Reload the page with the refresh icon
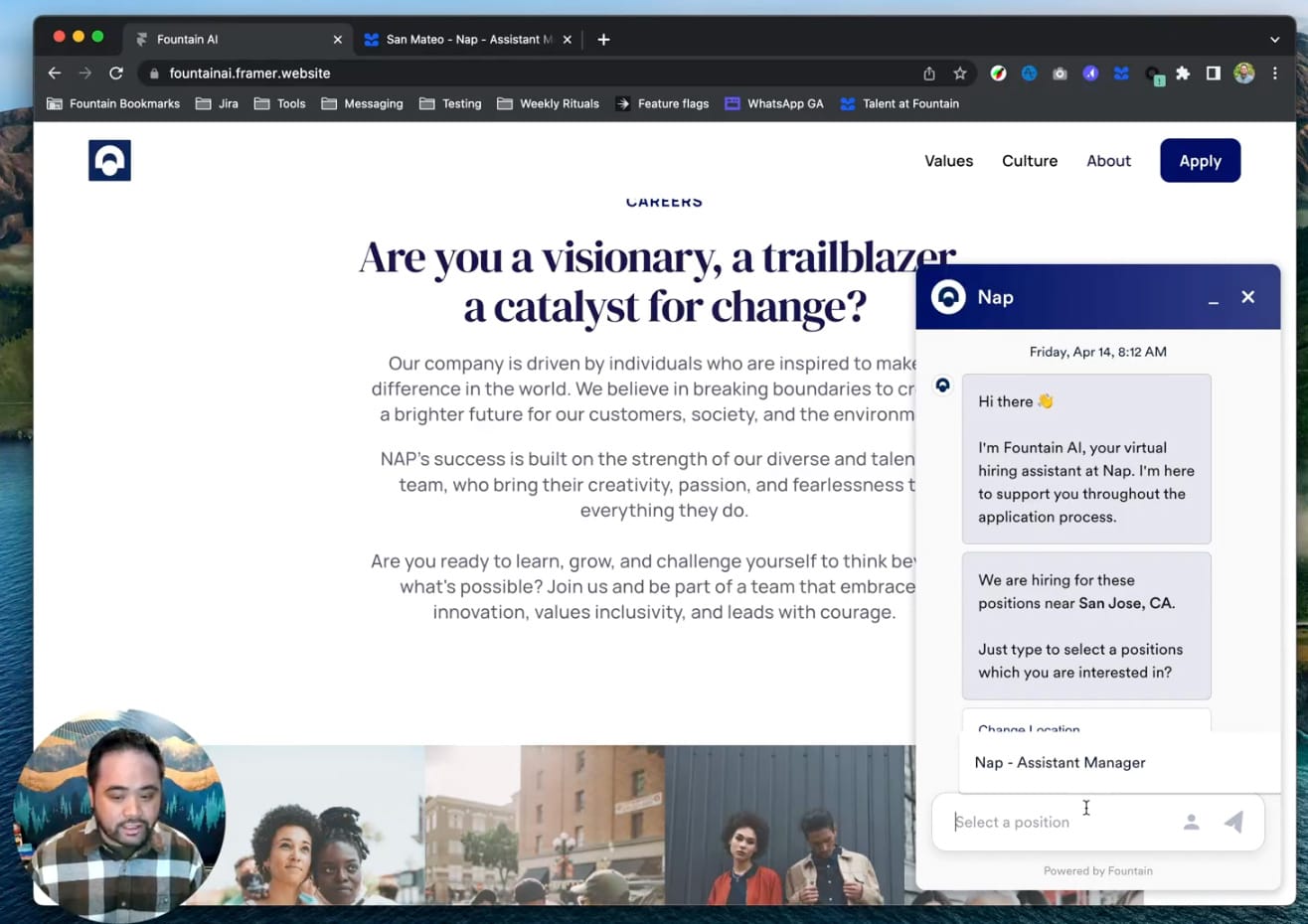 tap(116, 73)
